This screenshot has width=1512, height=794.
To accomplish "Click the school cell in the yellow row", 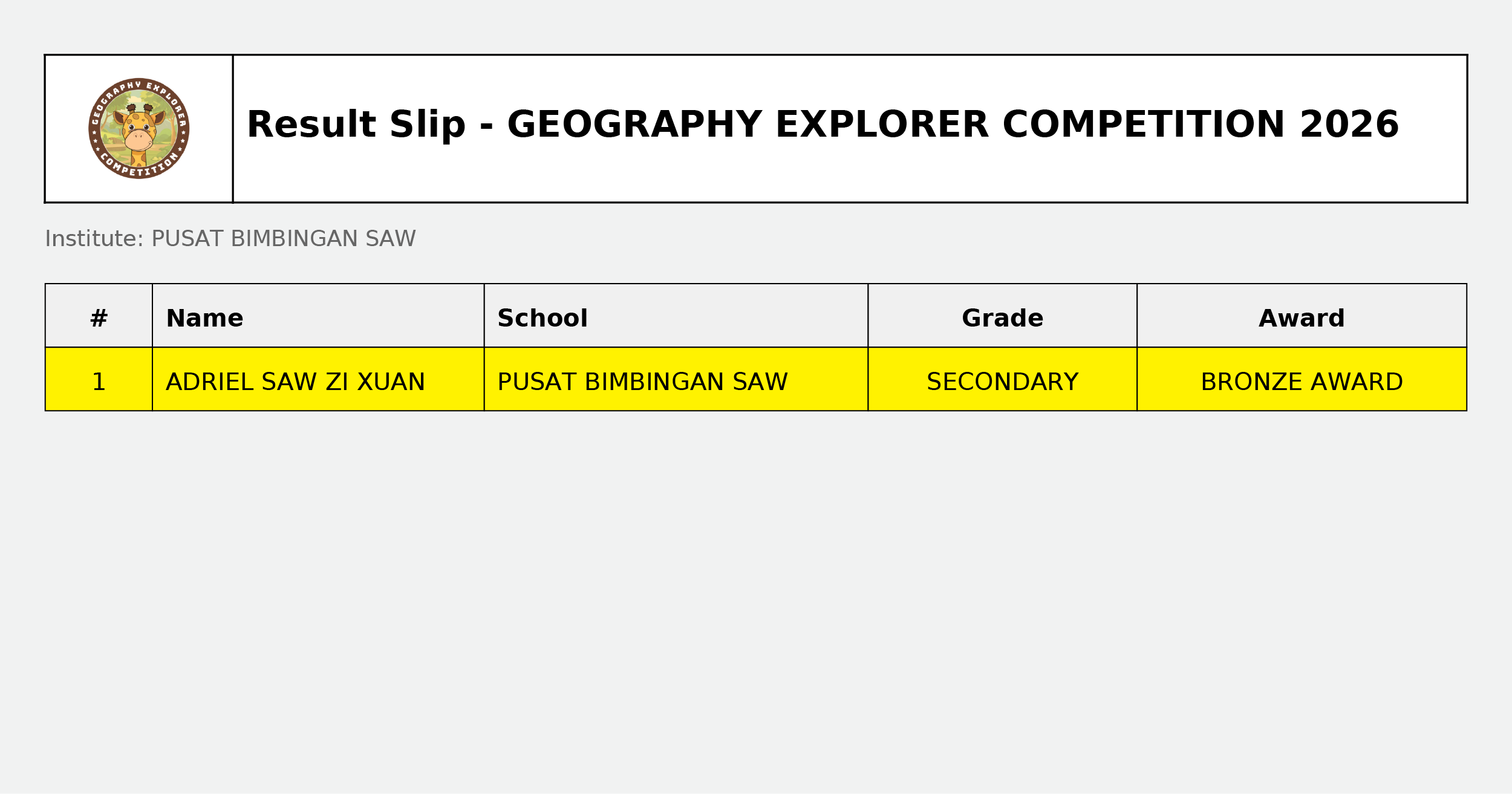I will pos(642,382).
